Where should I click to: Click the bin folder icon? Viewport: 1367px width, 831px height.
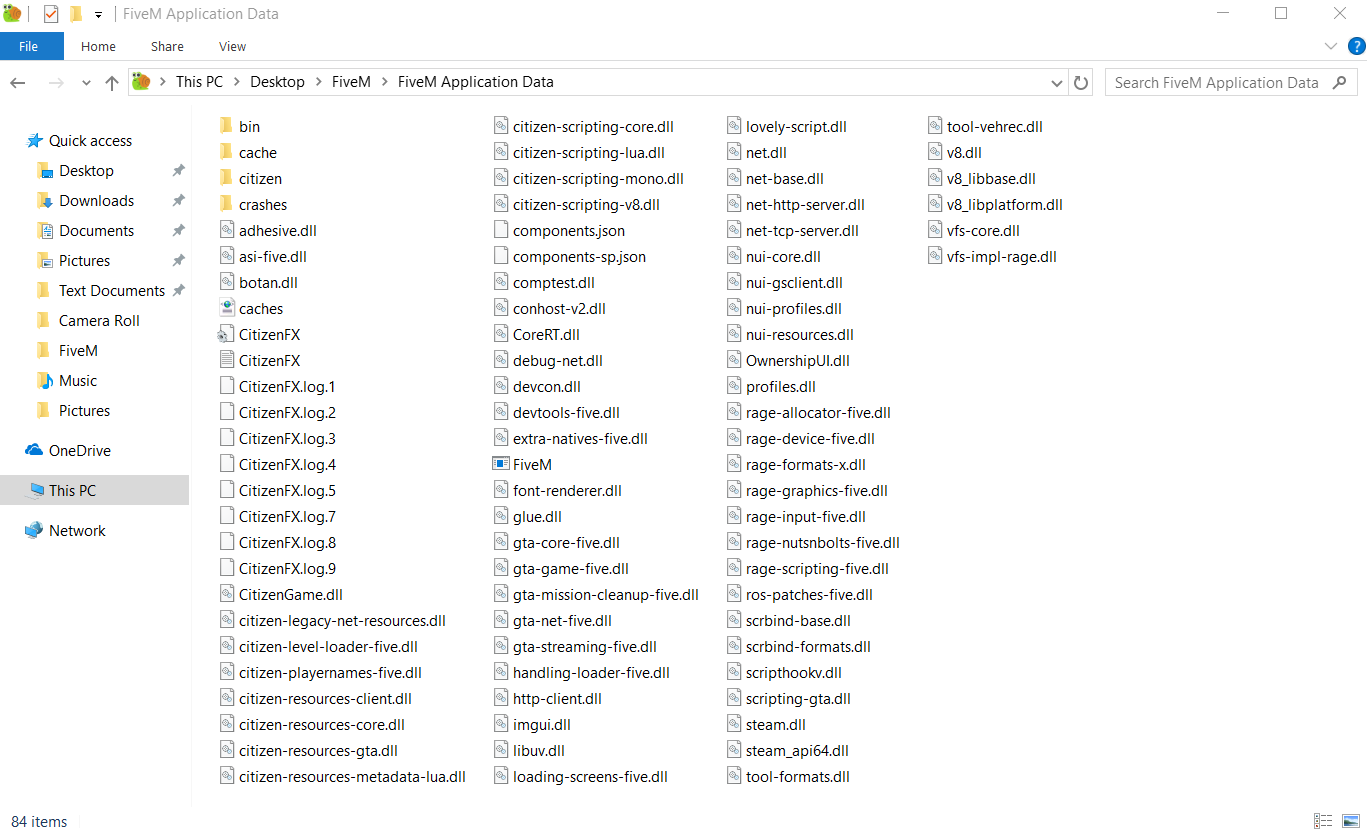(226, 126)
